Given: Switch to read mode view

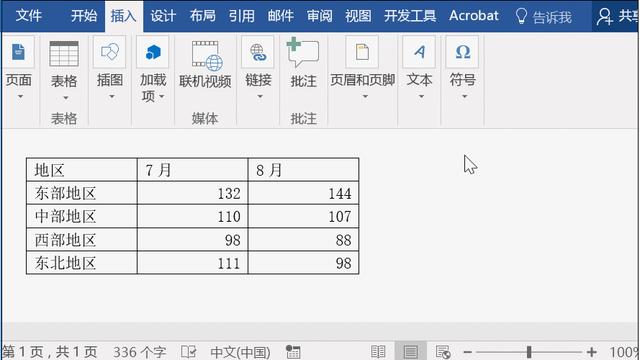Looking at the screenshot, I should [378, 351].
